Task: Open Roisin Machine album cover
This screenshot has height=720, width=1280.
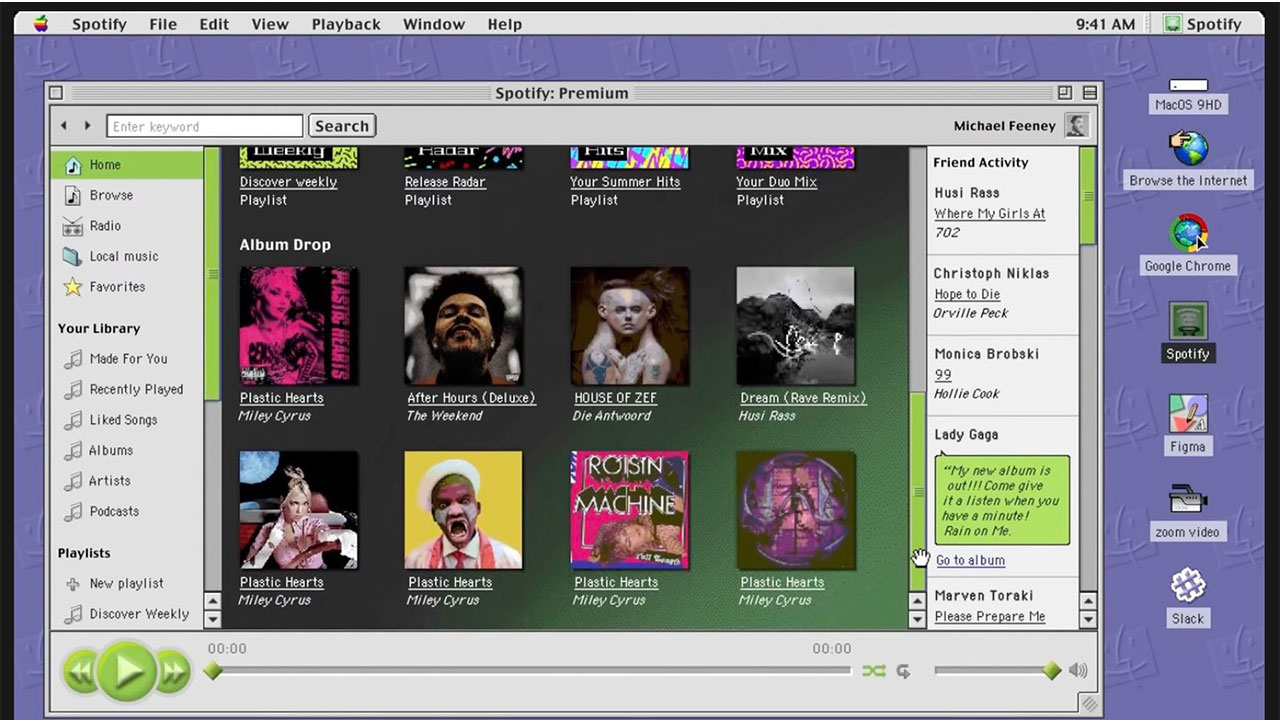Action: click(x=629, y=510)
